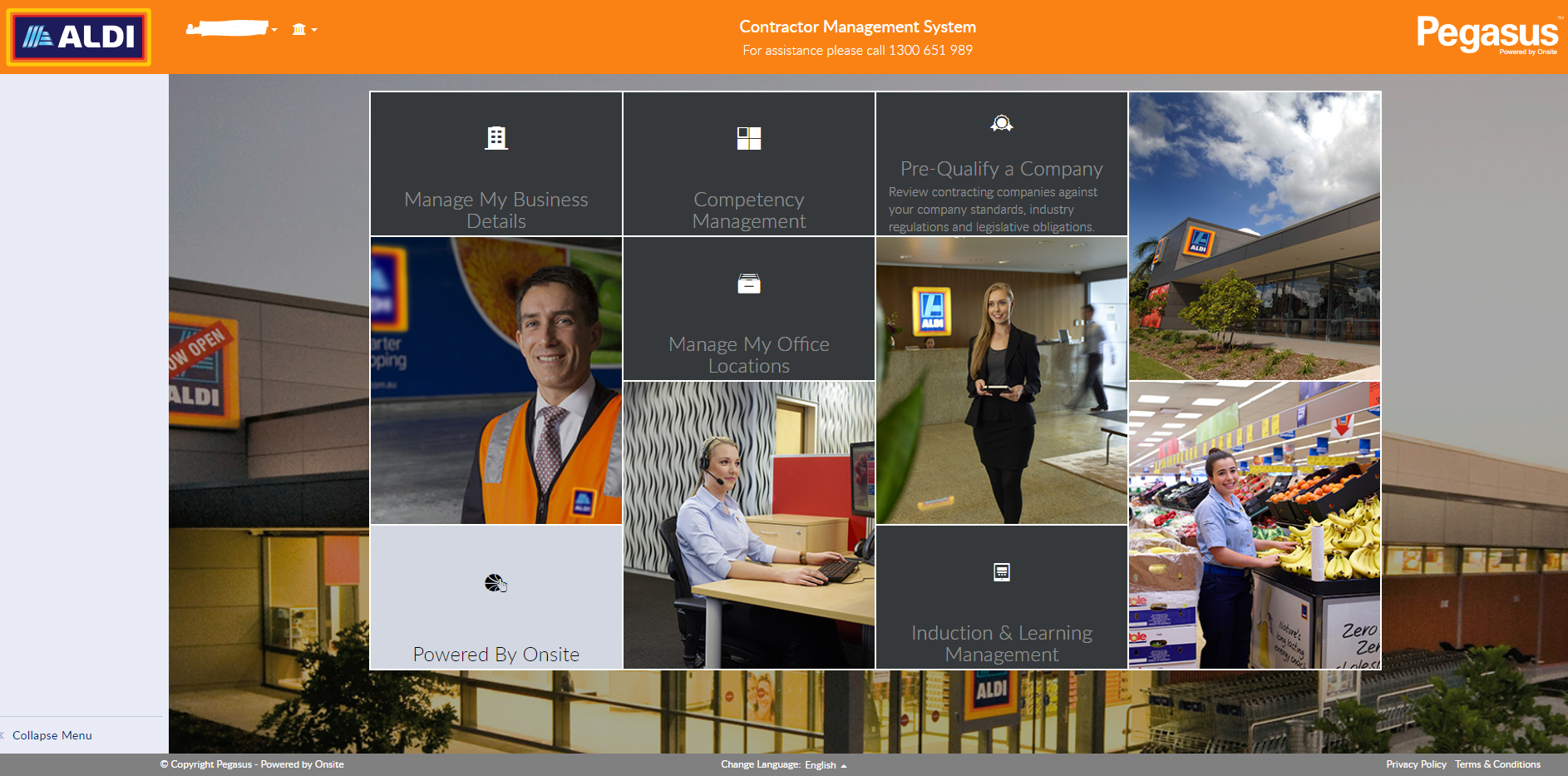Open the Terms & Conditions link
Image resolution: width=1568 pixels, height=776 pixels.
click(1497, 764)
